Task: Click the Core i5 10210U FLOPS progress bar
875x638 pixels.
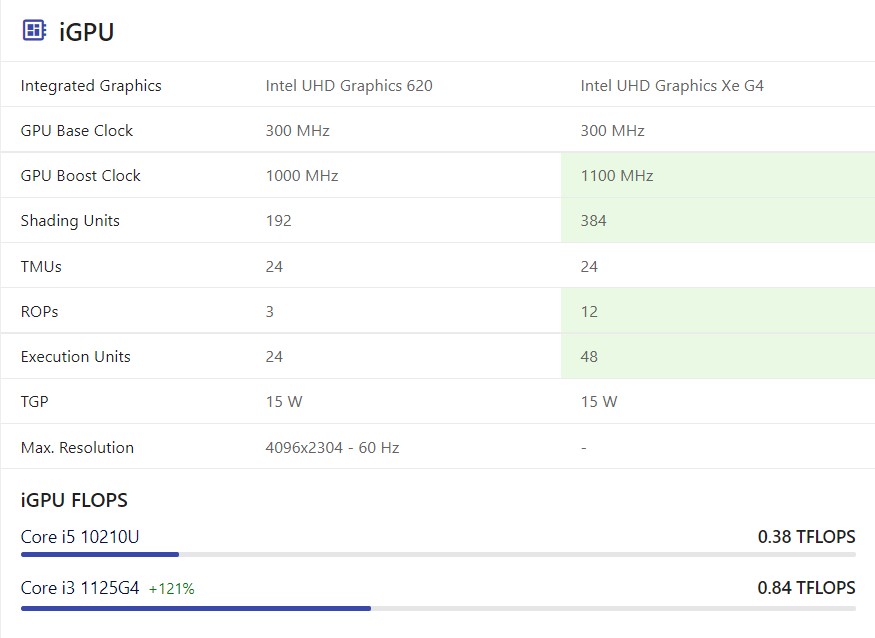Action: [438, 554]
